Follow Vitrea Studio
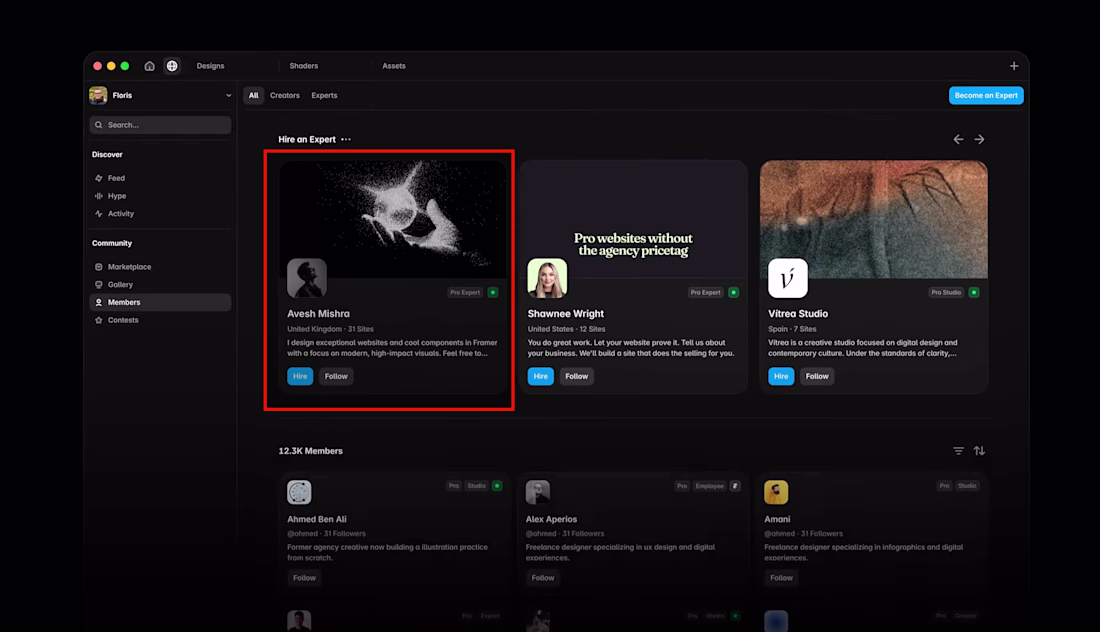Image resolution: width=1100 pixels, height=632 pixels. [817, 376]
